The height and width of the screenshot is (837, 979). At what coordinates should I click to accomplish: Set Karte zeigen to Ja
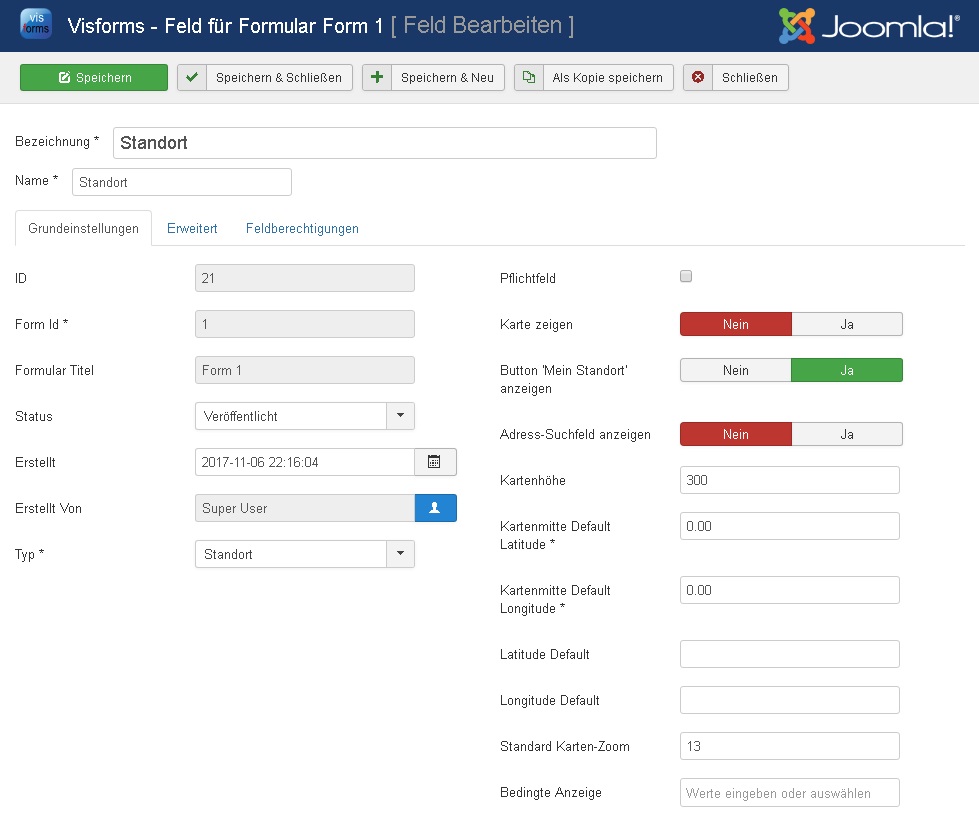tap(846, 324)
